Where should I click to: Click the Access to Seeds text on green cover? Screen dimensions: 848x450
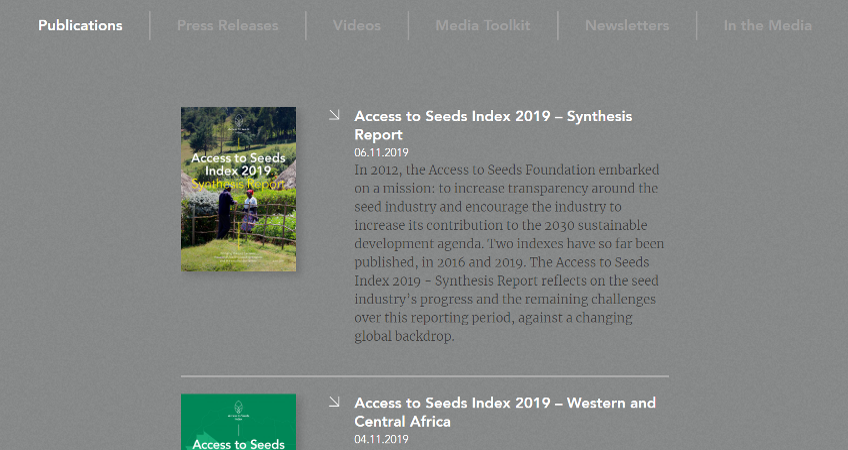click(238, 444)
